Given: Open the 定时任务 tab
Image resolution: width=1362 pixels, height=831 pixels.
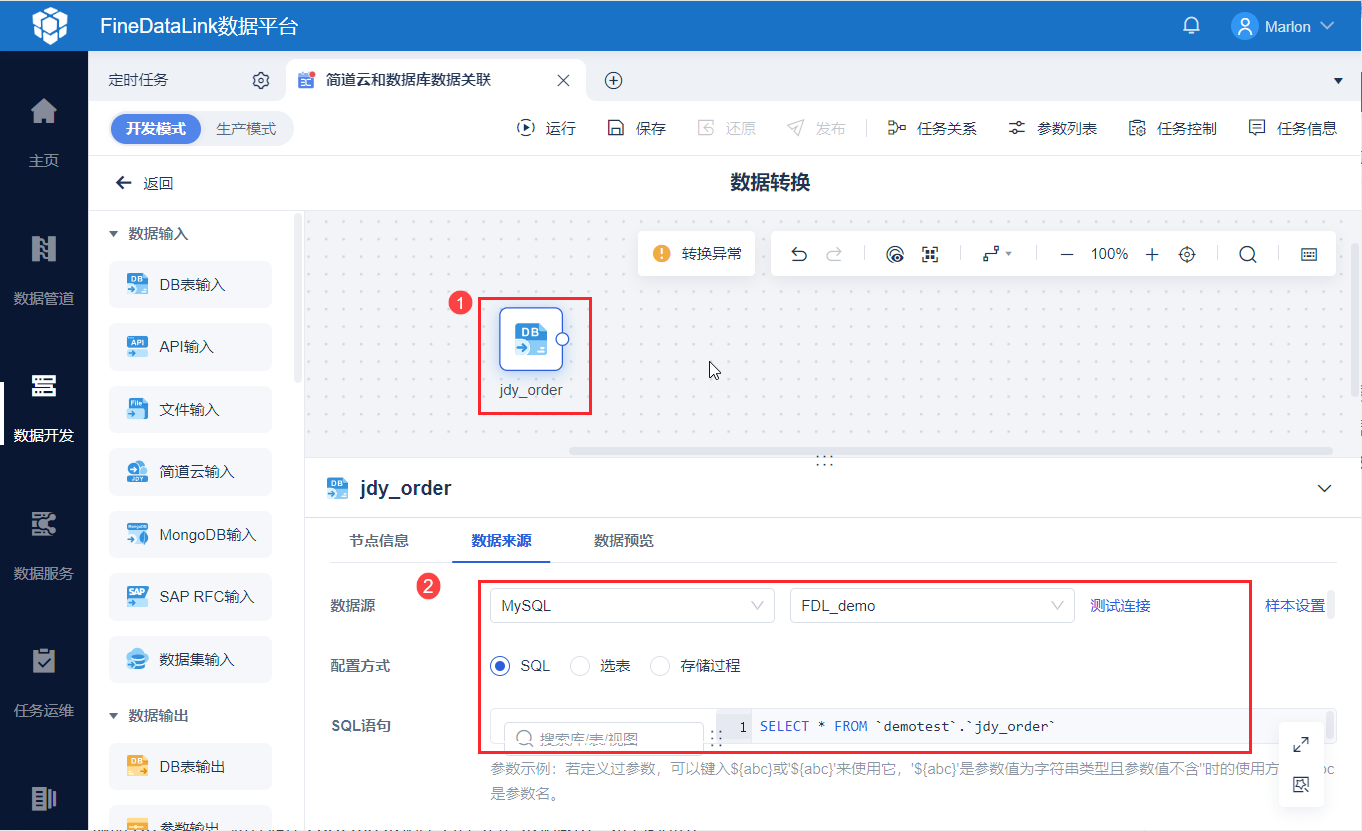Looking at the screenshot, I should [138, 80].
